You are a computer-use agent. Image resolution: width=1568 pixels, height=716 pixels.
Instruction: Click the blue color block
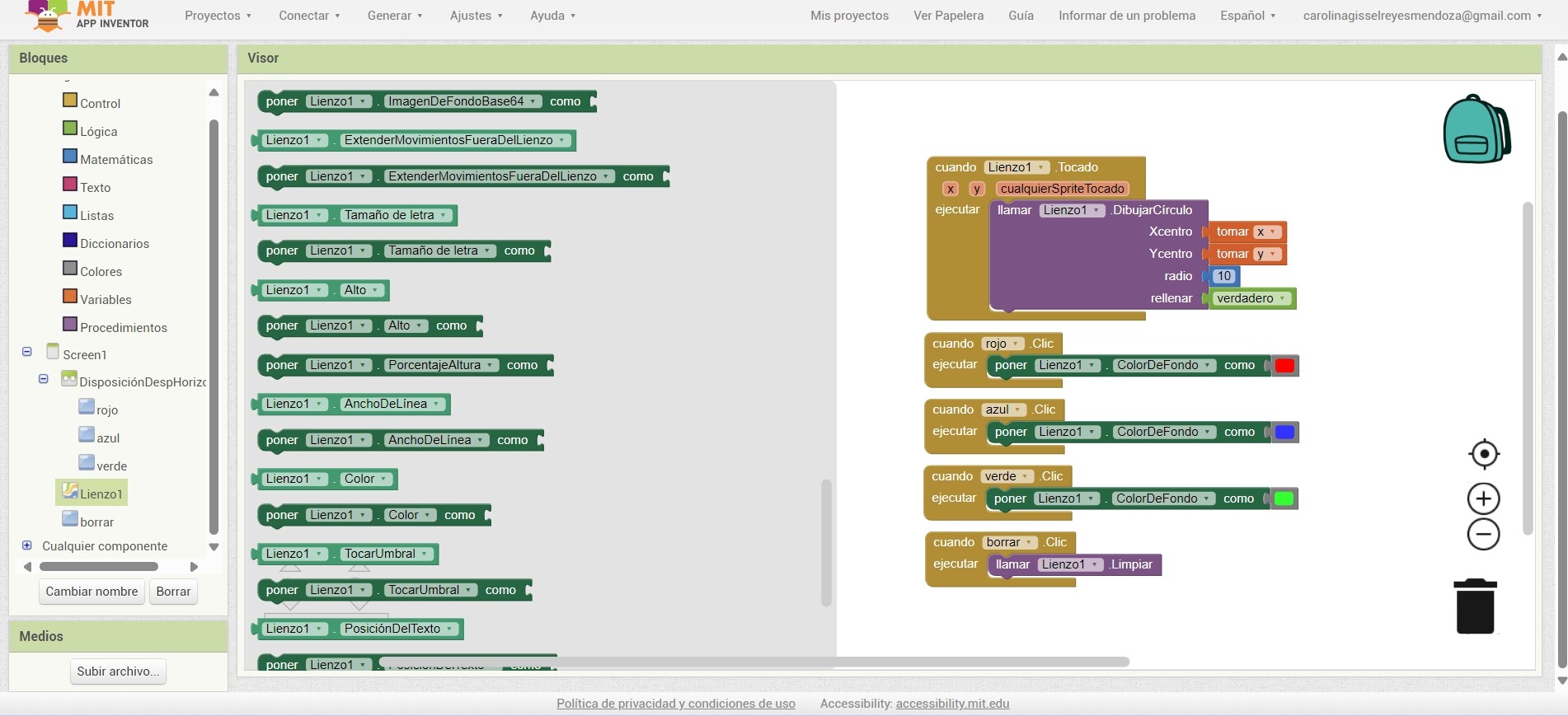pos(1284,432)
